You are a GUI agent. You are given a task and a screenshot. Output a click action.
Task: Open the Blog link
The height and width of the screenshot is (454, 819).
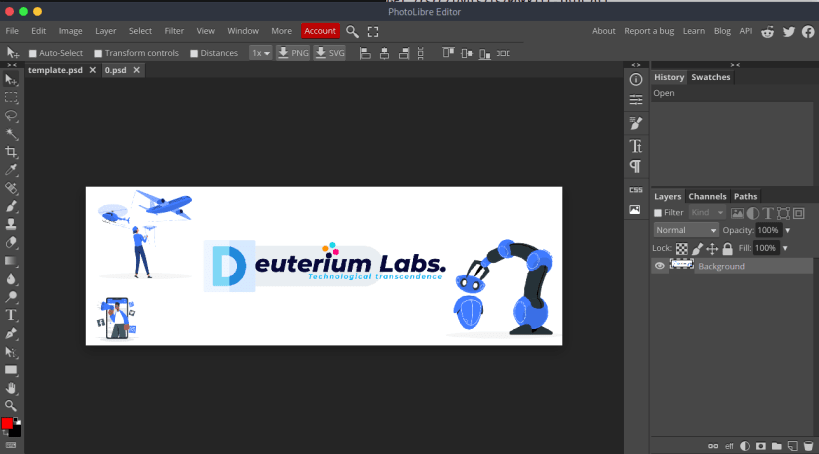(x=722, y=31)
